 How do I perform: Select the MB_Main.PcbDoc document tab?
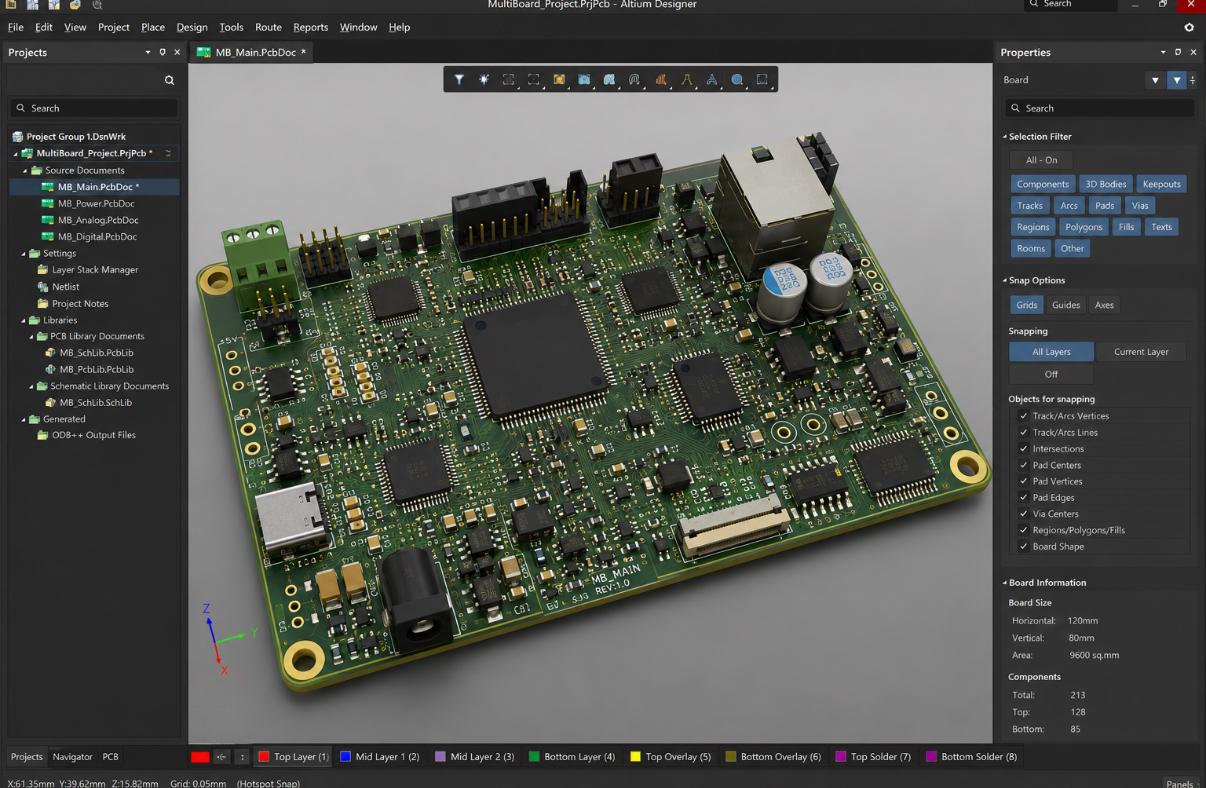252,52
